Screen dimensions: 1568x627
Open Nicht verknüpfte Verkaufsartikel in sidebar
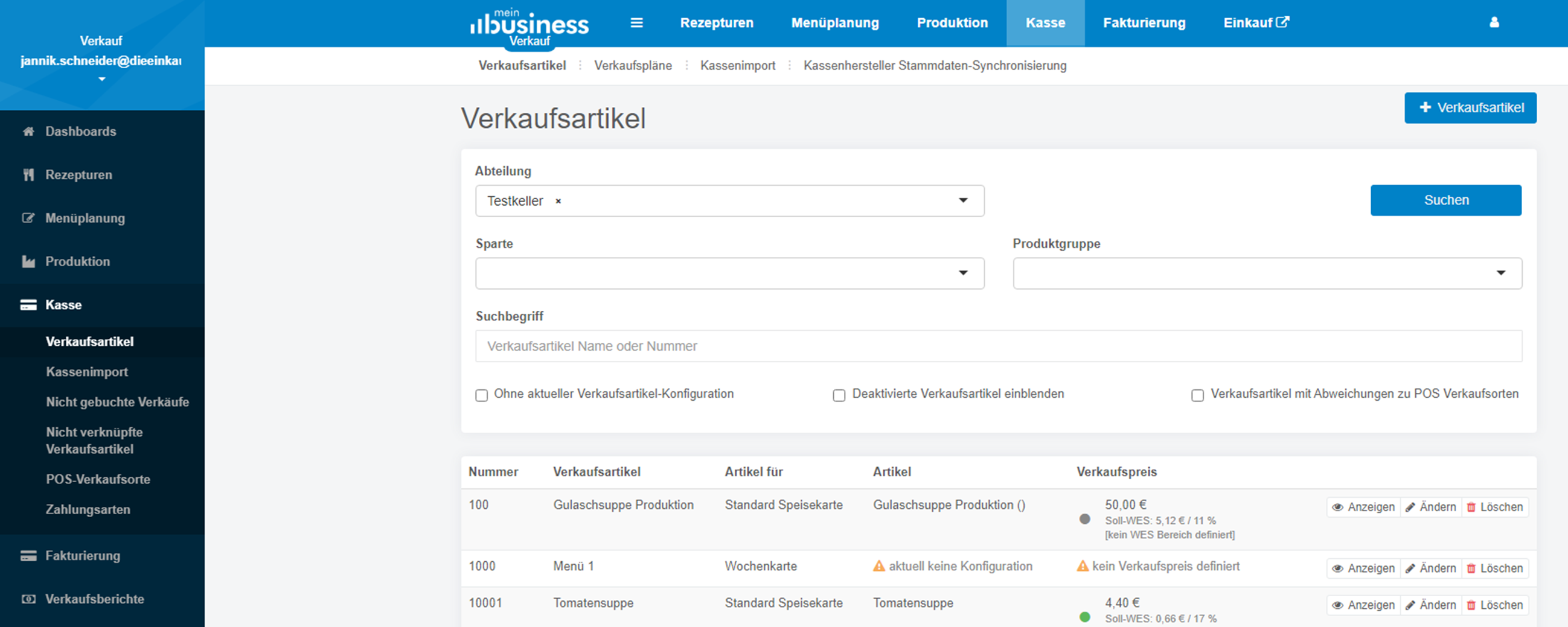coord(94,441)
